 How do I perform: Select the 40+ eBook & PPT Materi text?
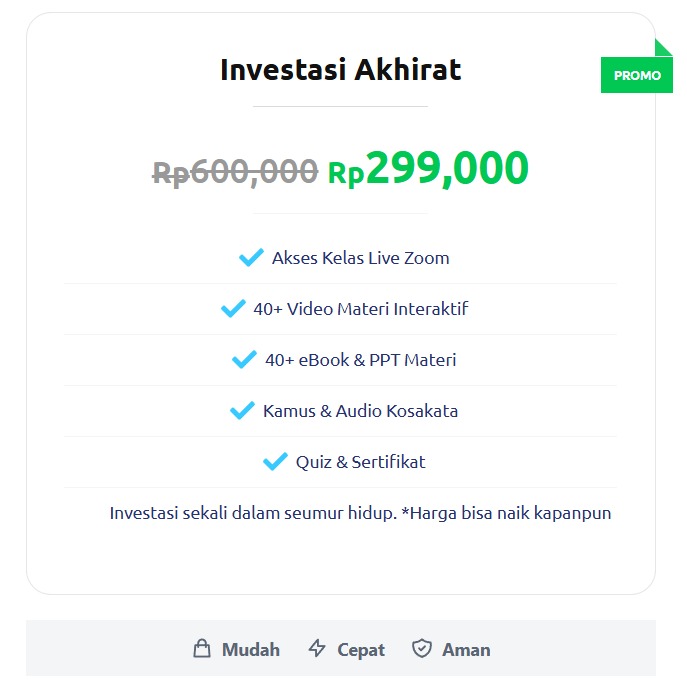[x=361, y=360]
